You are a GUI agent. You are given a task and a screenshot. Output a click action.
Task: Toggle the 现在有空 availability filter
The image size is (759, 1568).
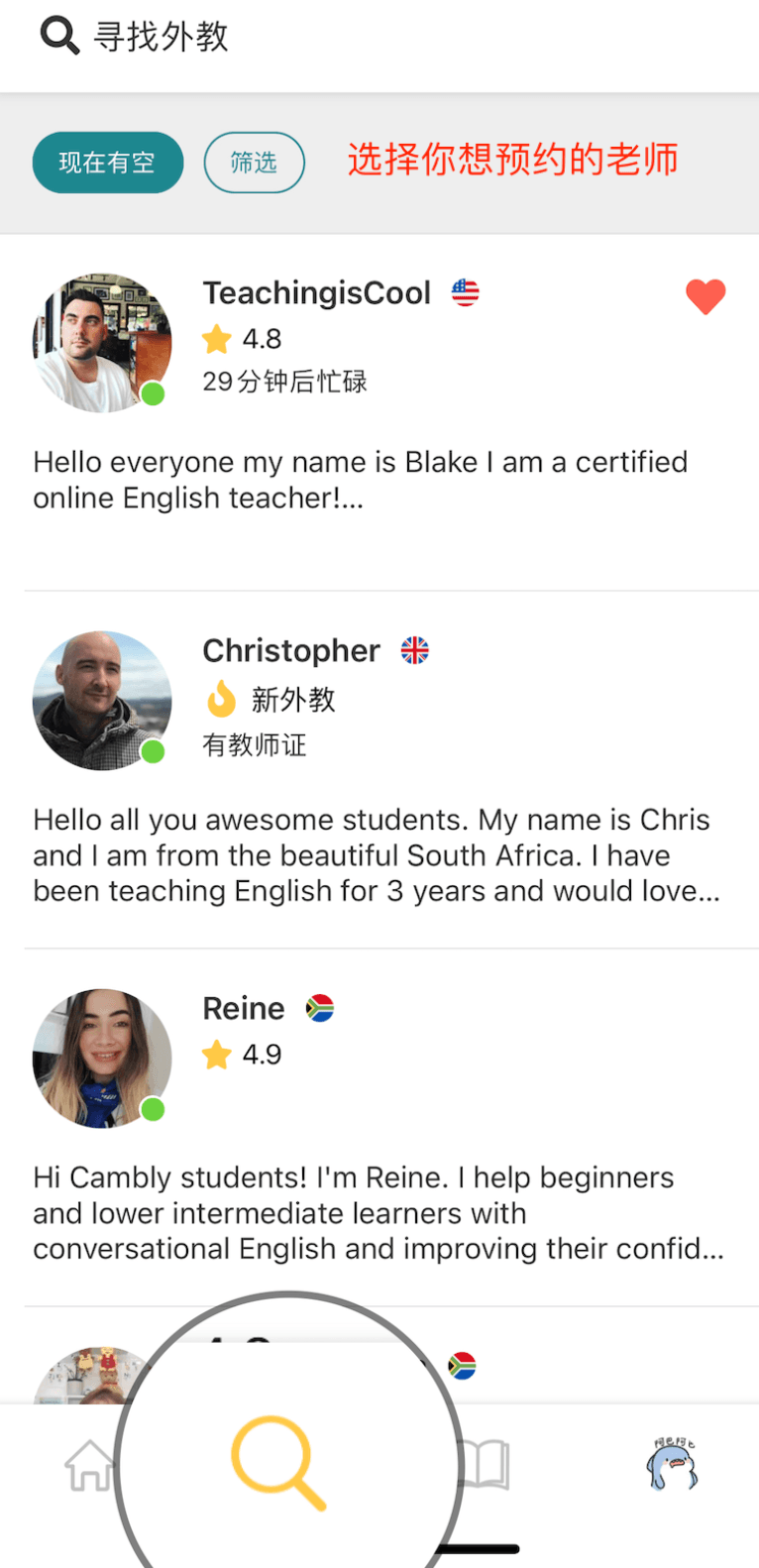(x=107, y=163)
